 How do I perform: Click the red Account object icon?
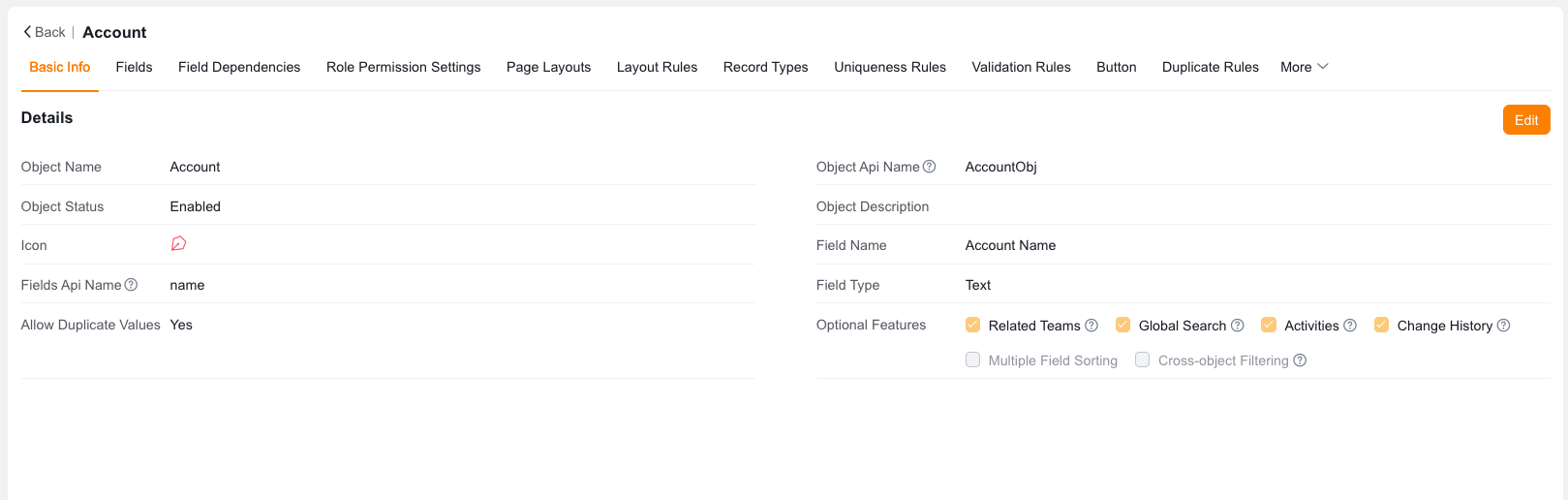pyautogui.click(x=178, y=244)
